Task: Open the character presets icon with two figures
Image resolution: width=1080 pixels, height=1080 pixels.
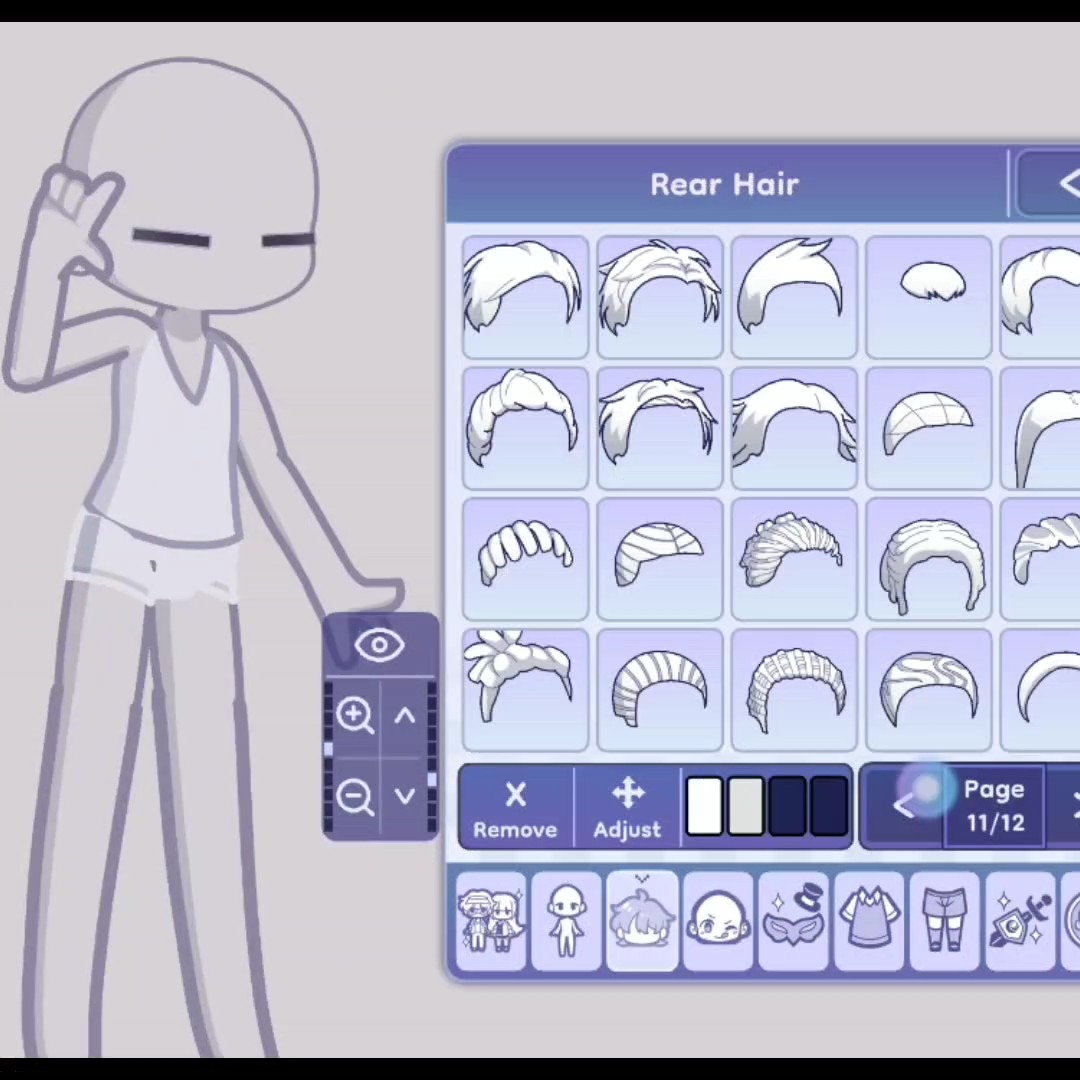Action: click(x=491, y=921)
